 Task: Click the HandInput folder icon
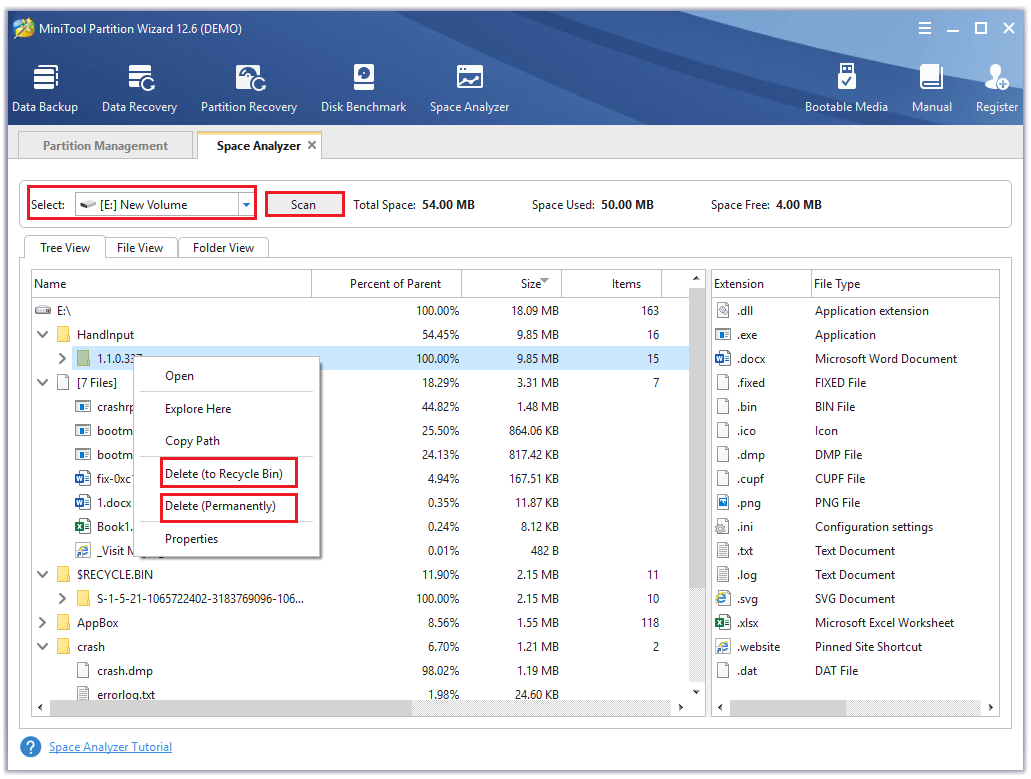point(64,335)
